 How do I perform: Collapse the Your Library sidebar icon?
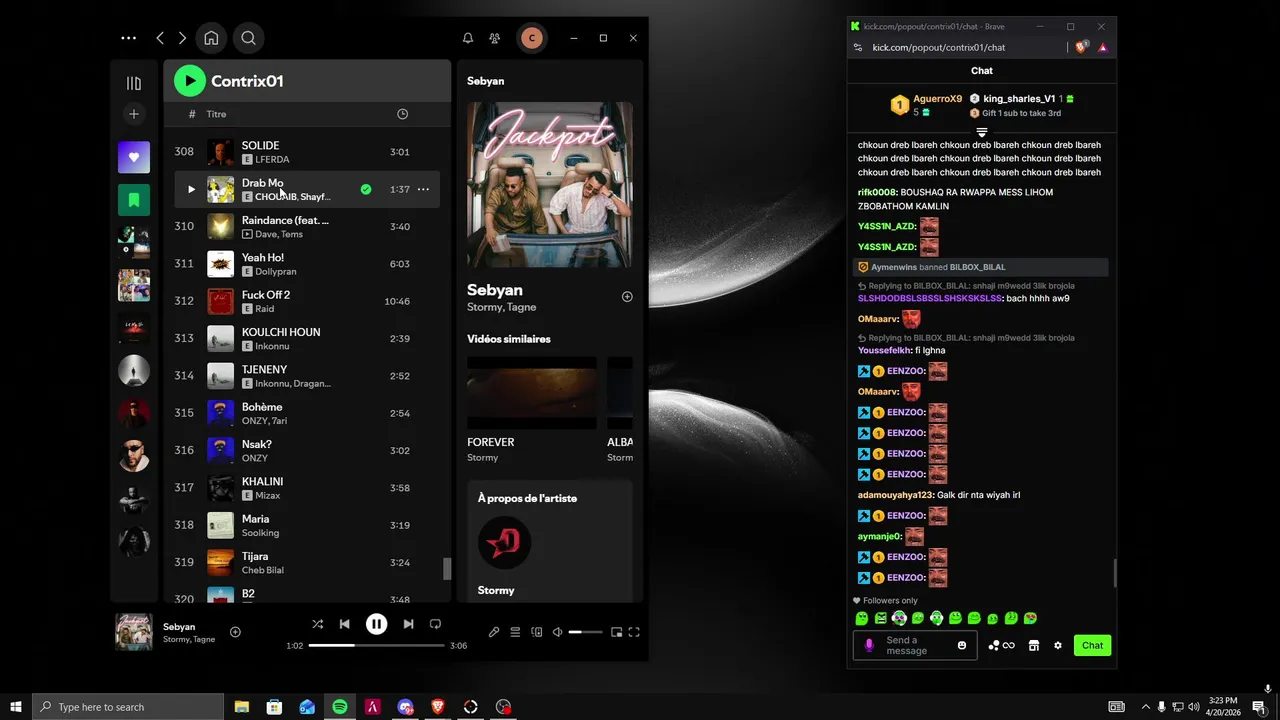point(134,84)
